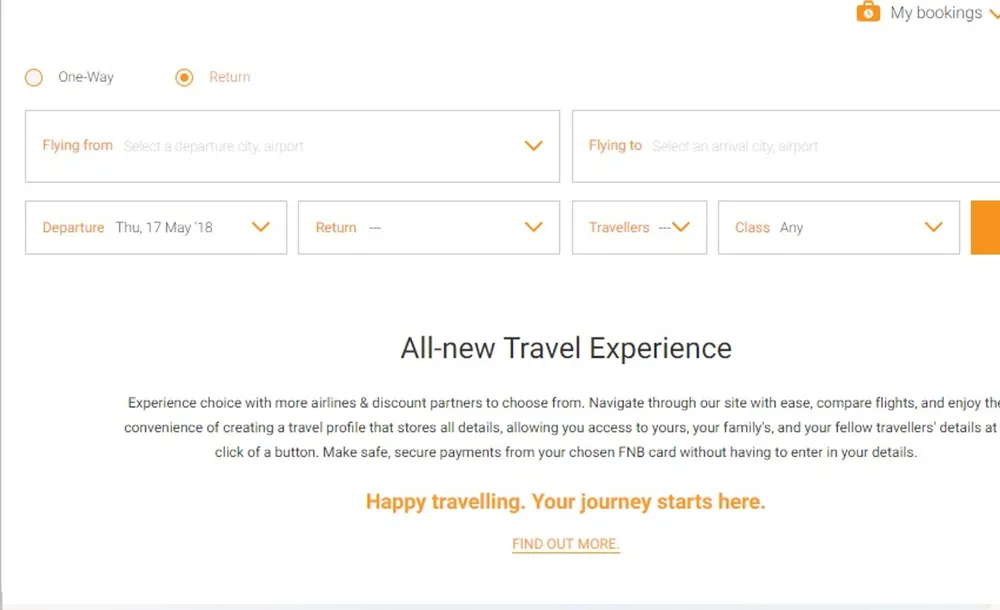Viewport: 1000px width, 610px height.
Task: Open the My bookings menu
Action: [936, 13]
